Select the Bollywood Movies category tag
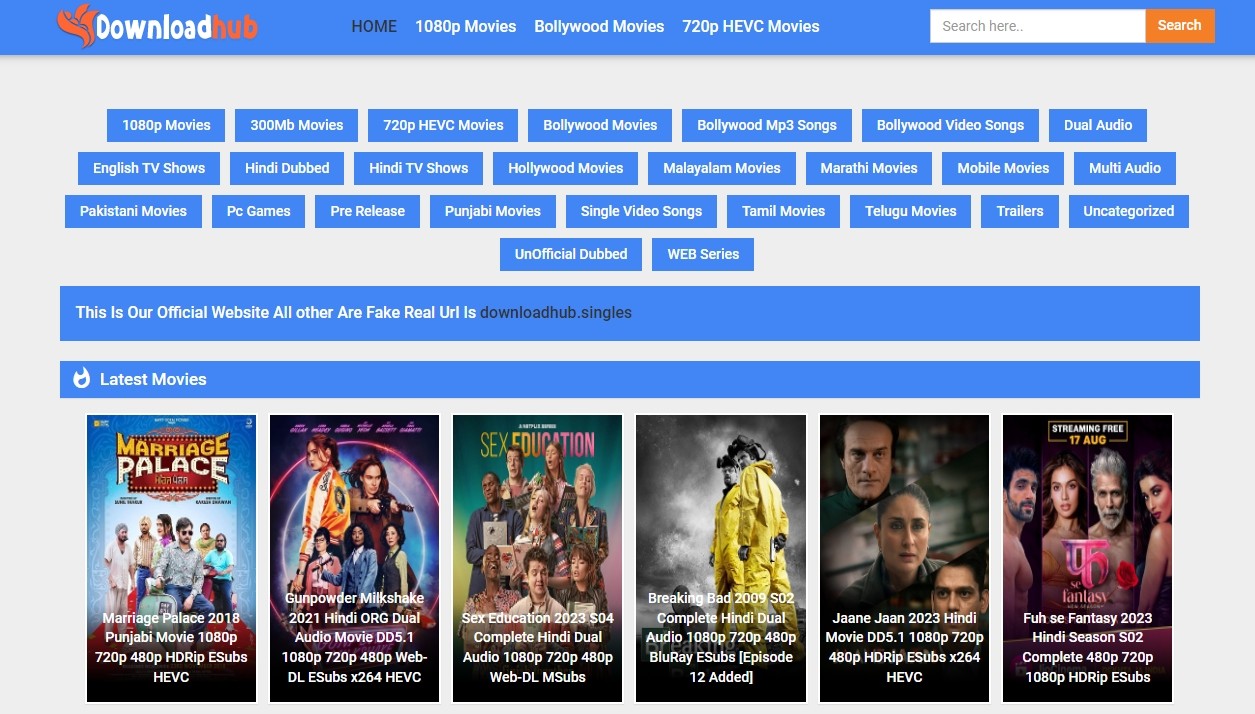This screenshot has height=714, width=1255. 600,125
